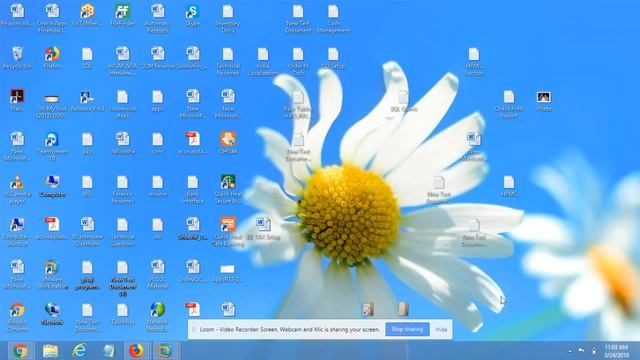
Task: Select the Quick Heal Safe Banking shortcut
Action: coord(228,232)
